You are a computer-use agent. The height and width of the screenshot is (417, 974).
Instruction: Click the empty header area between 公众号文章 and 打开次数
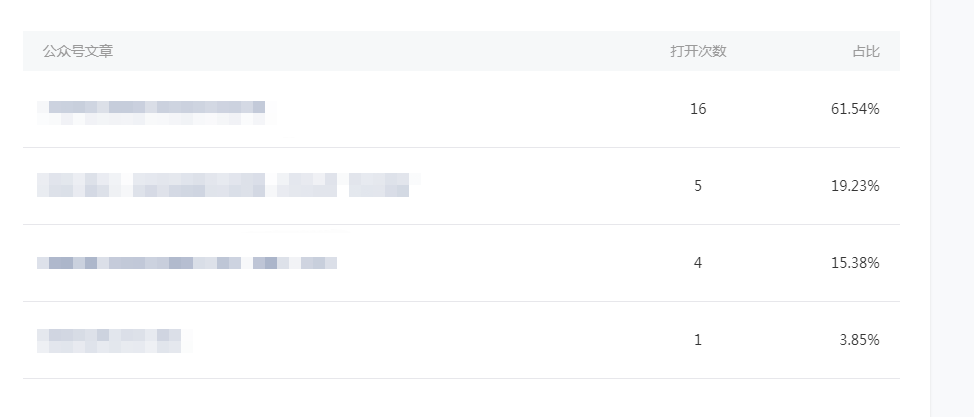coord(391,51)
